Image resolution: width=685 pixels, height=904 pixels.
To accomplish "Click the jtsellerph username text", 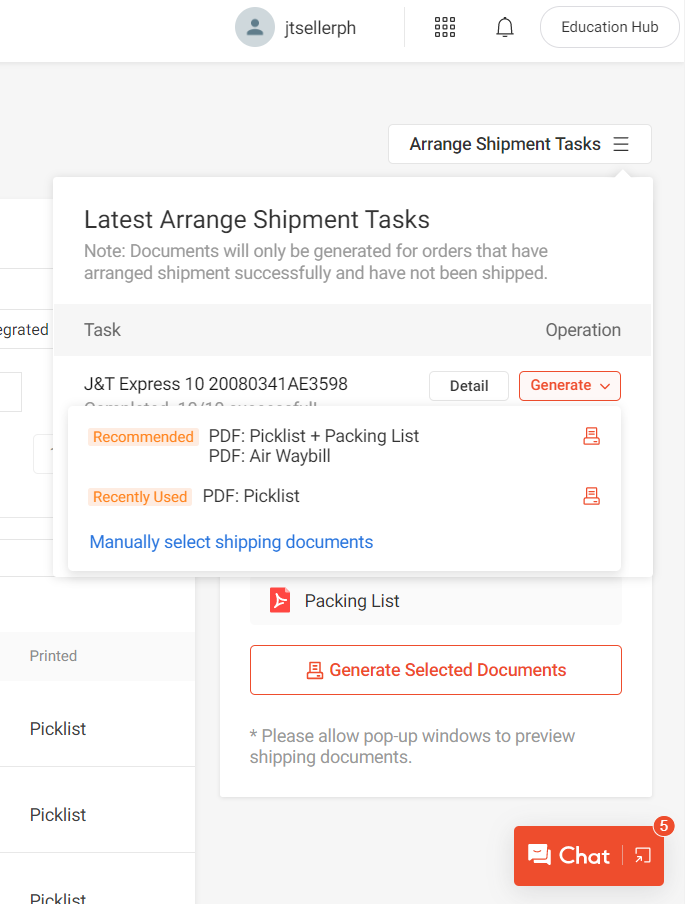I will tap(320, 27).
